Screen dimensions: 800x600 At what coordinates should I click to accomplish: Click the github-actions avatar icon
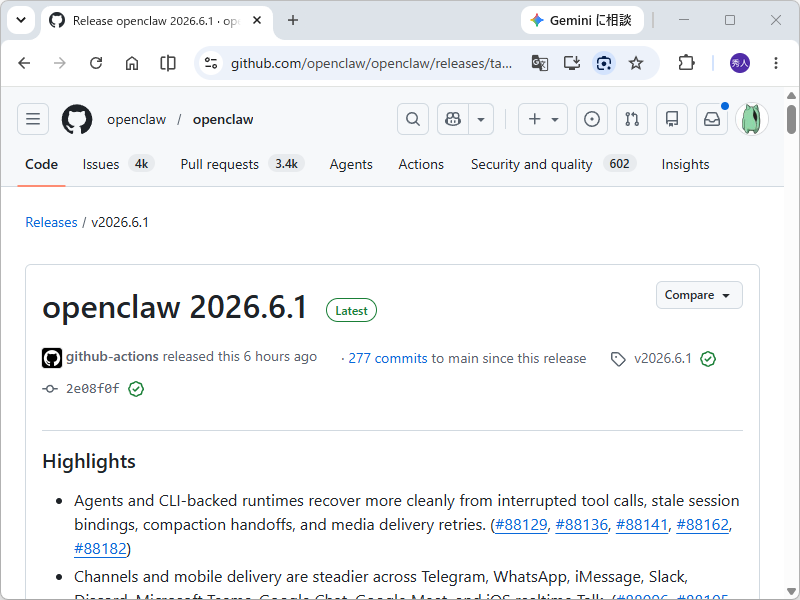52,358
